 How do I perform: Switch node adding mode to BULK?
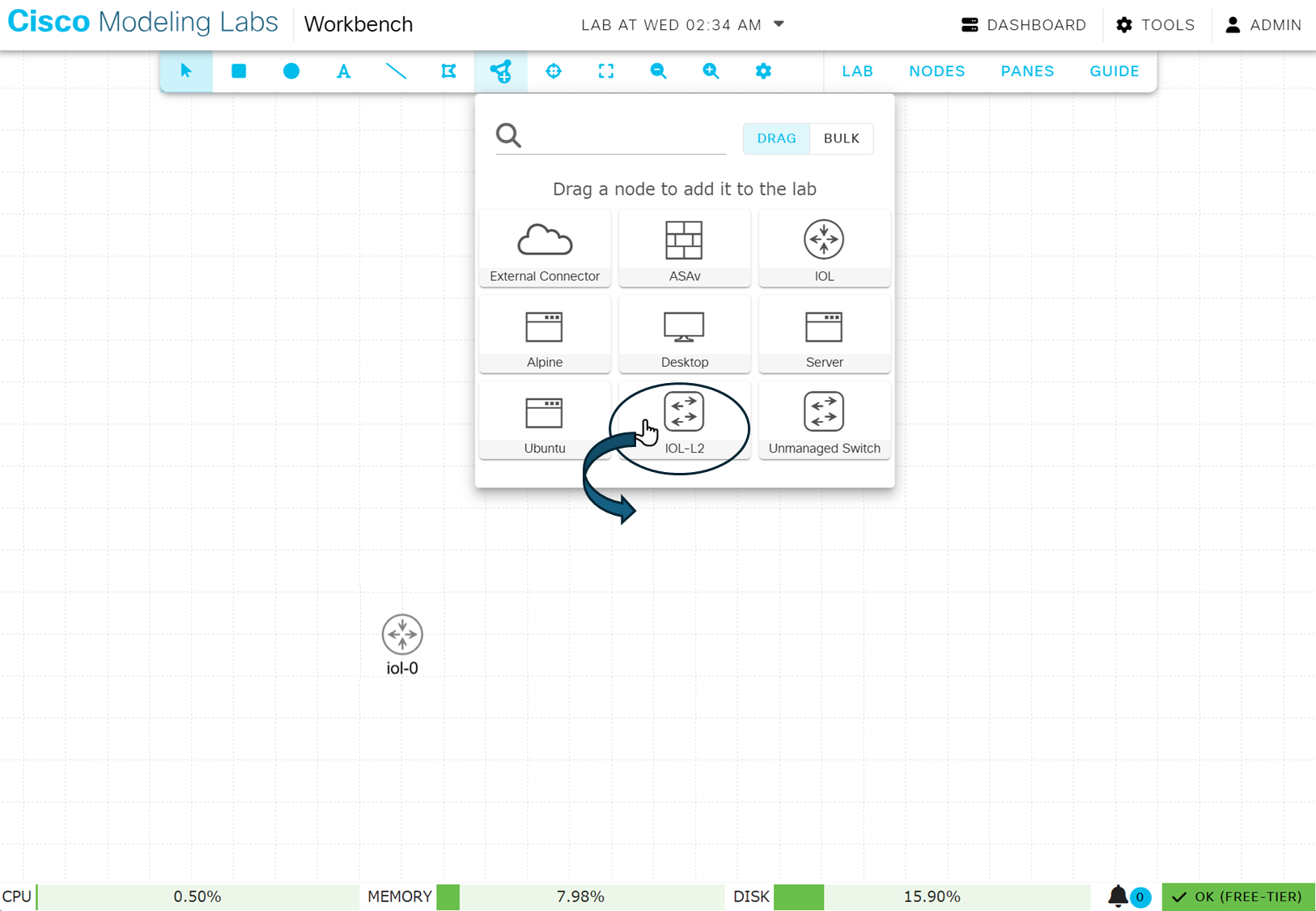842,138
